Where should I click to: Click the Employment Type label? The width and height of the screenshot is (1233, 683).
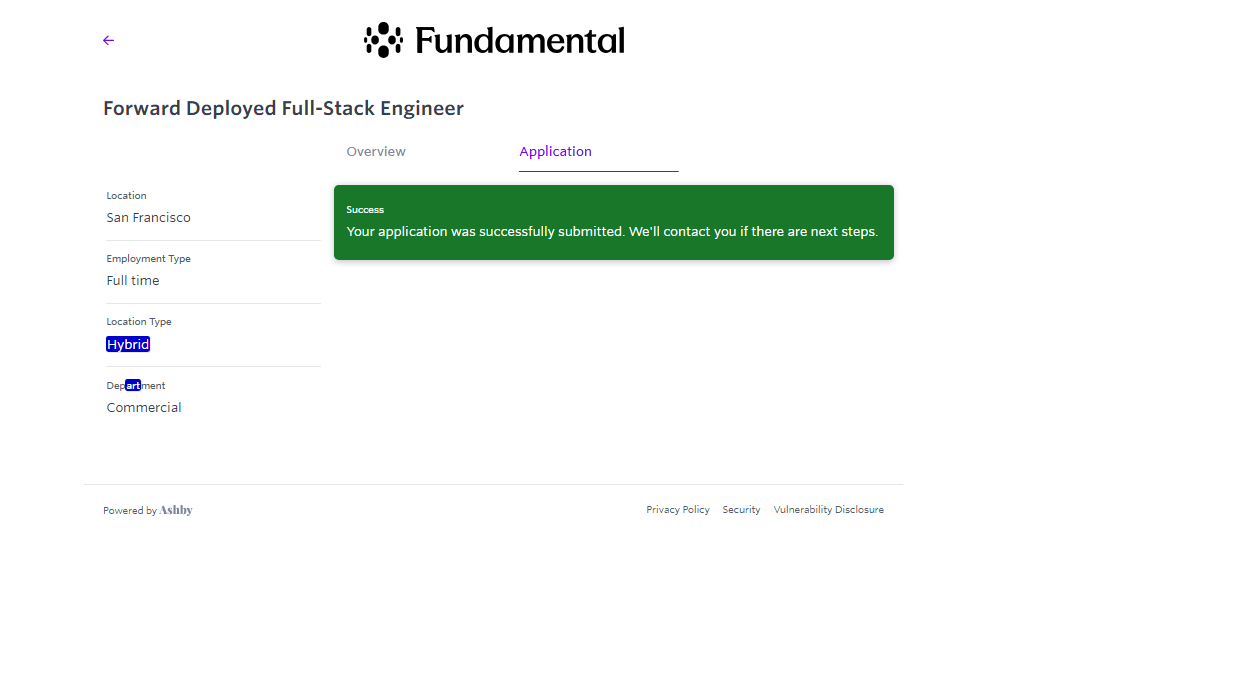tap(148, 259)
